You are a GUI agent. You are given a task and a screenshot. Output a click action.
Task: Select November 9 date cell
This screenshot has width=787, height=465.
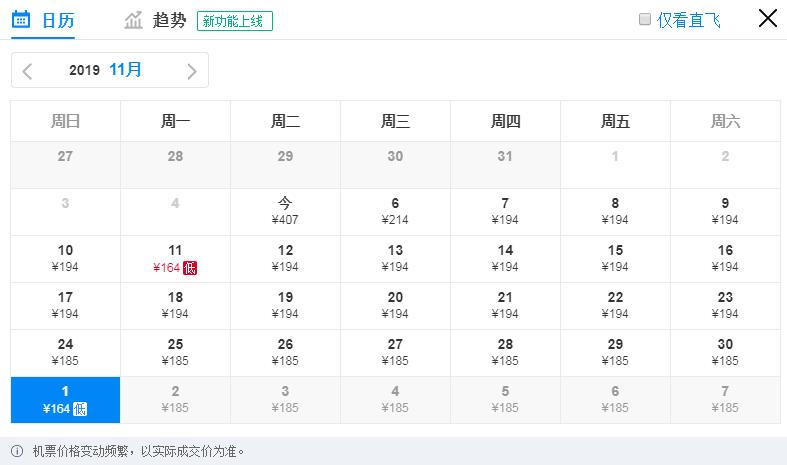(725, 212)
